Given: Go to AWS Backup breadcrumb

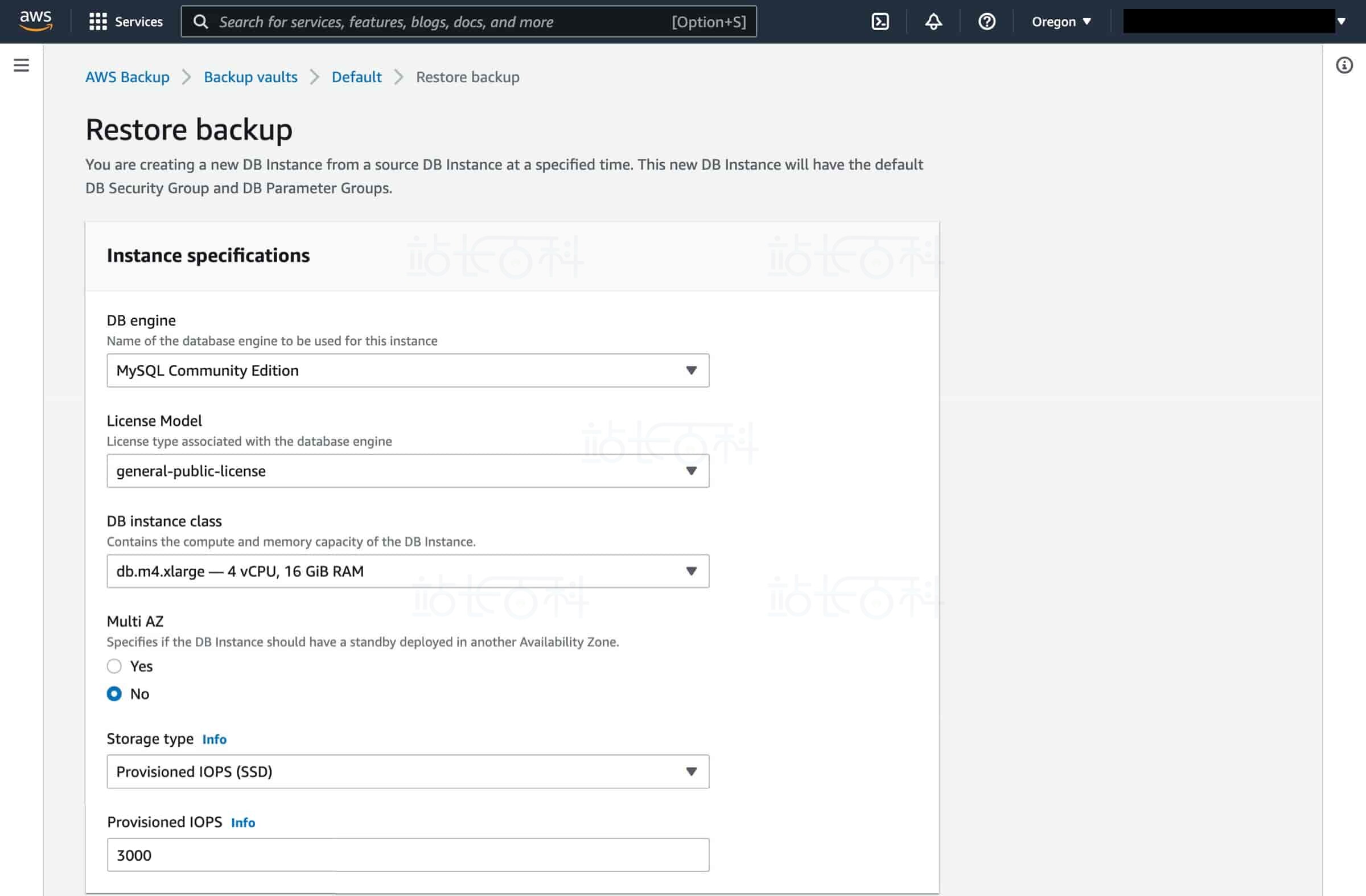Looking at the screenshot, I should [127, 77].
